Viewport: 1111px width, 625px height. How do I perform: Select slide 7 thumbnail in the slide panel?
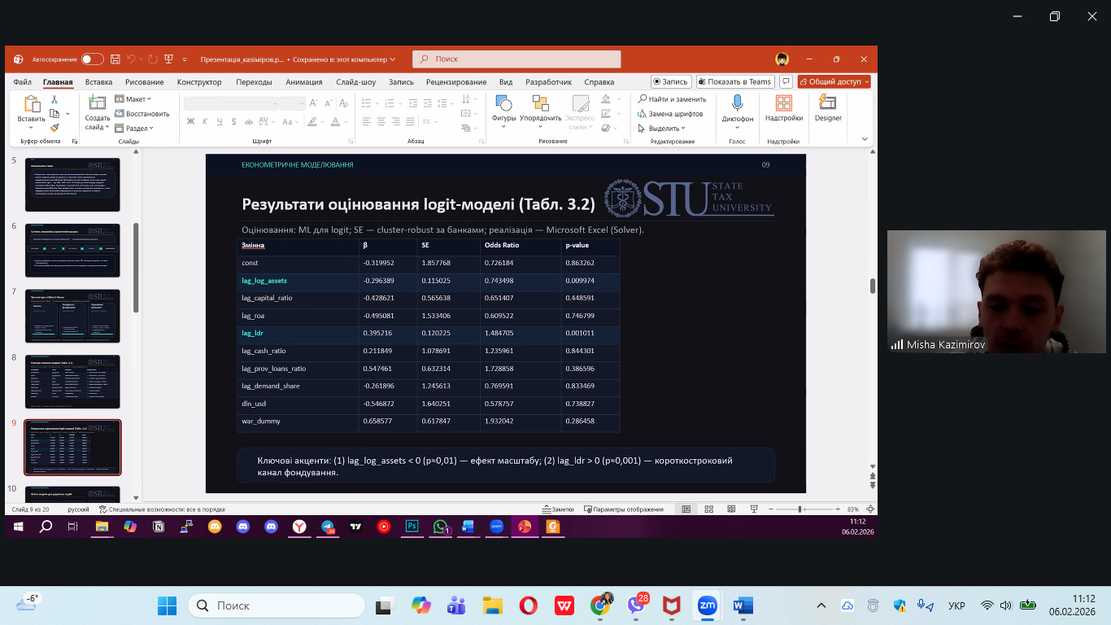72,315
